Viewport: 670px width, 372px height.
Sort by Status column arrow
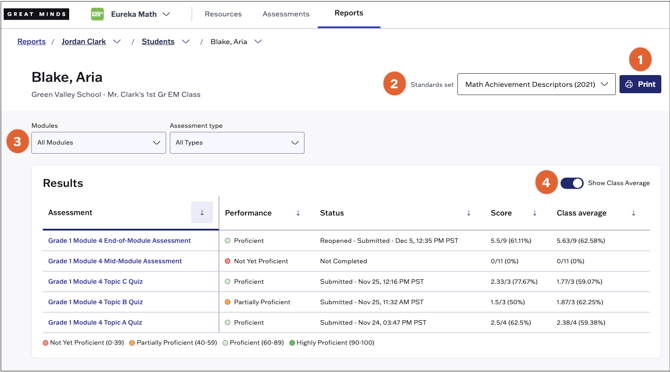point(469,213)
